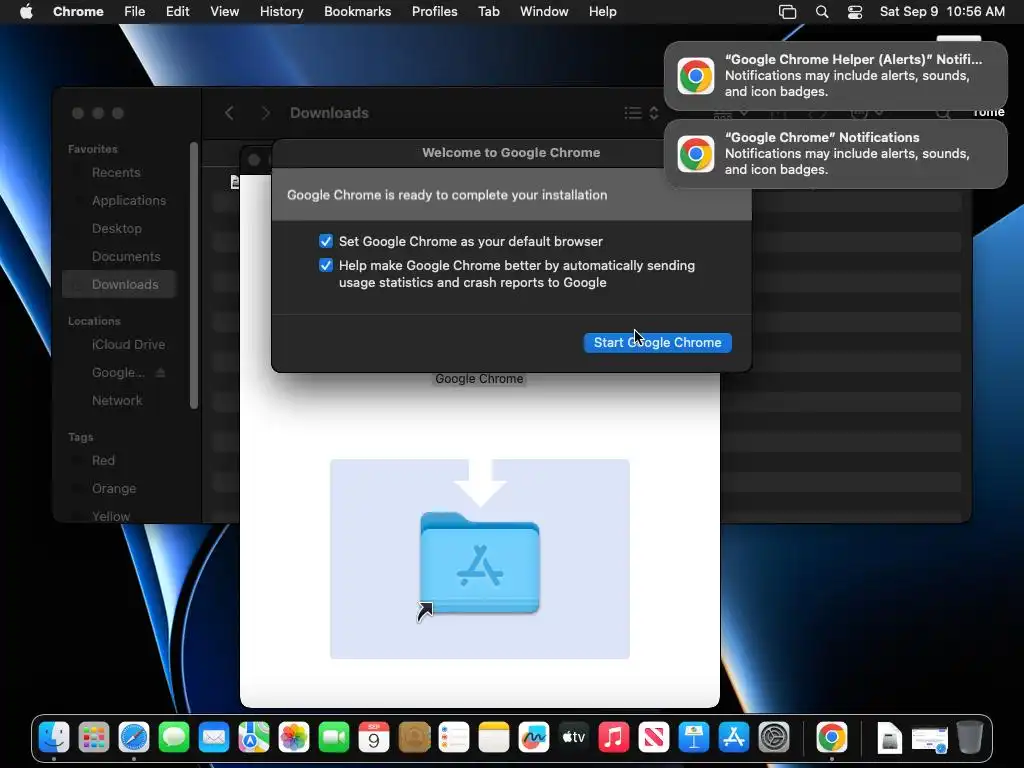The height and width of the screenshot is (768, 1024).
Task: Open Apple TV from the Dock
Action: coord(574,738)
